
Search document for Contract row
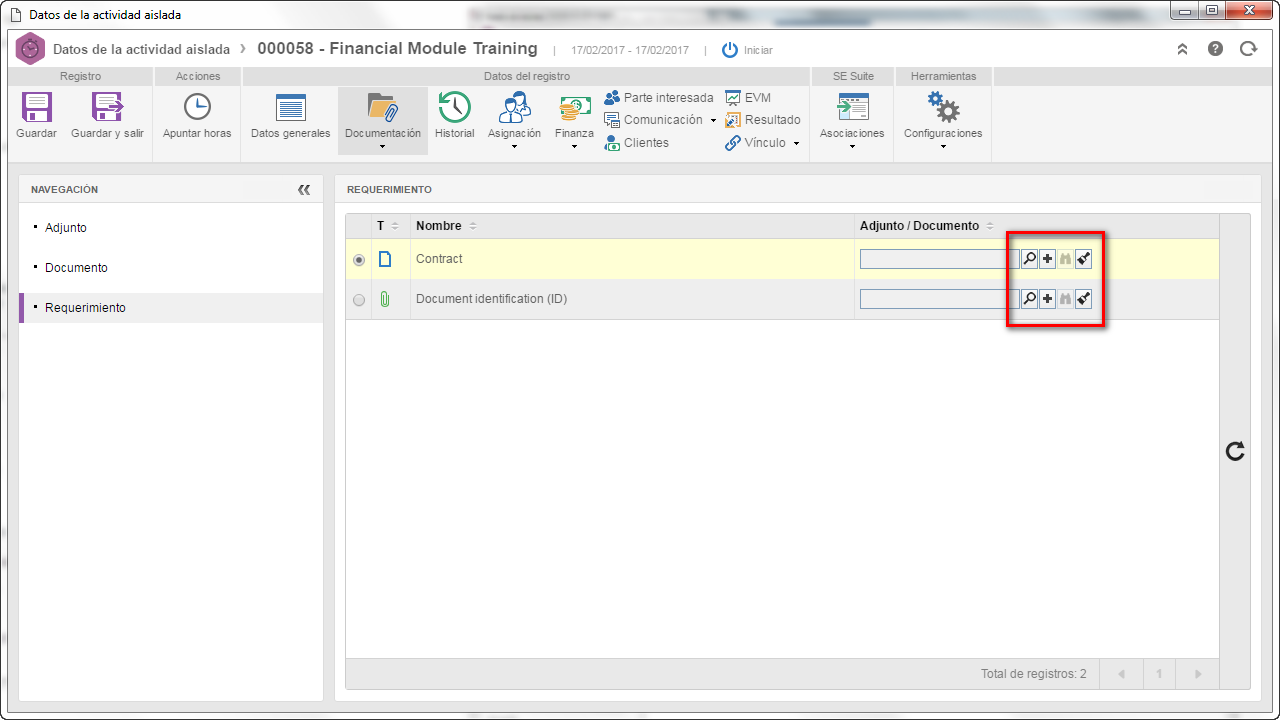pos(1029,259)
